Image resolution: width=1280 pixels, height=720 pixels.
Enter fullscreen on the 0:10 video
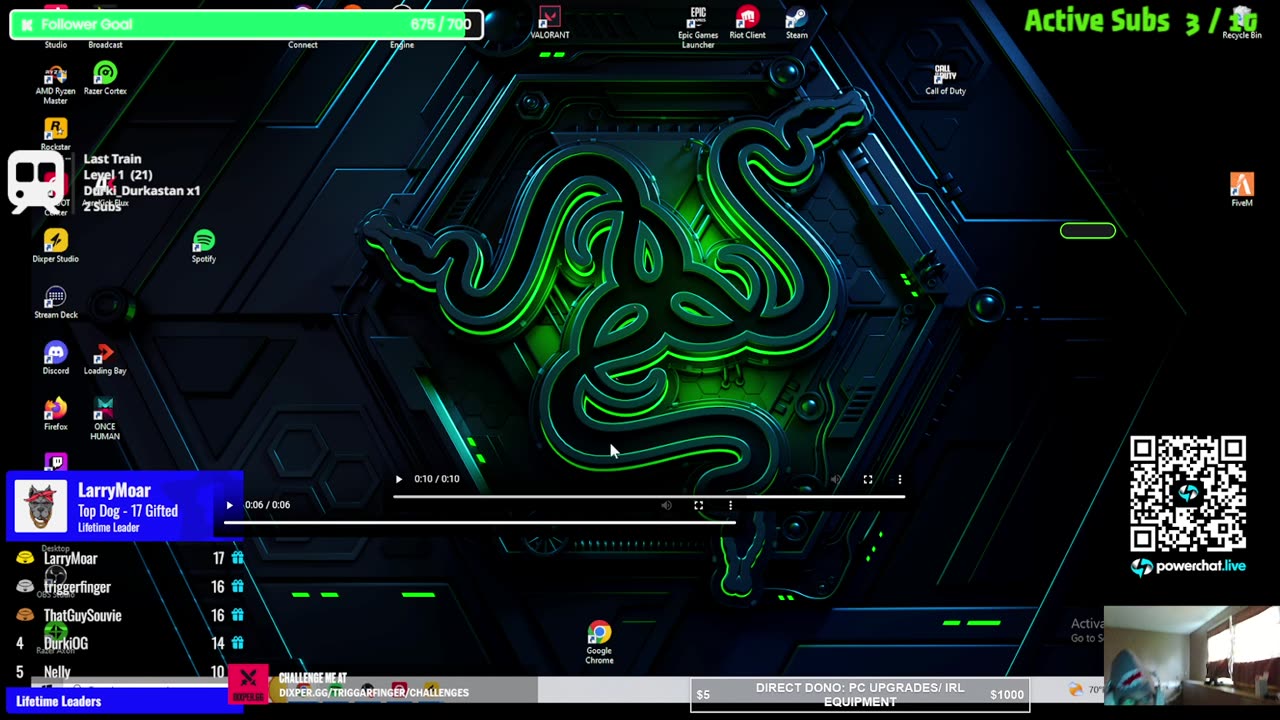868,479
